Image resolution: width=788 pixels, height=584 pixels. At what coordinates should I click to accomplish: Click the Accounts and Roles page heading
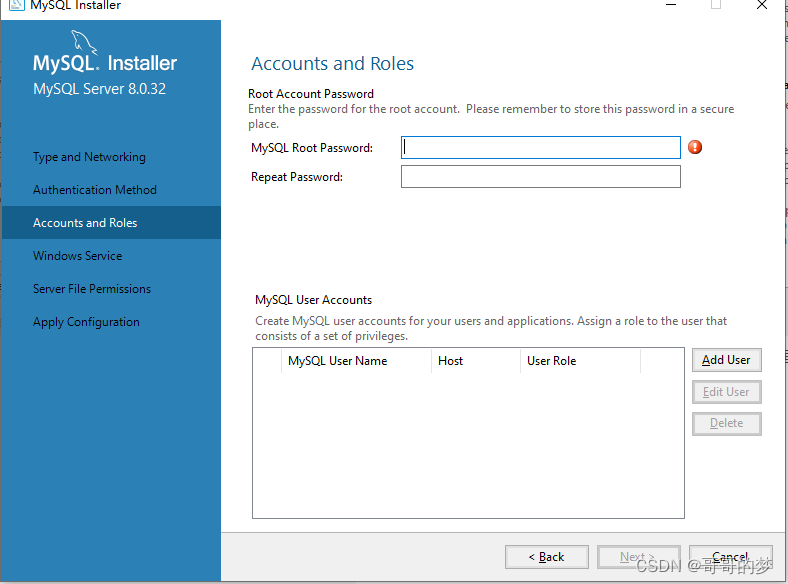point(333,64)
